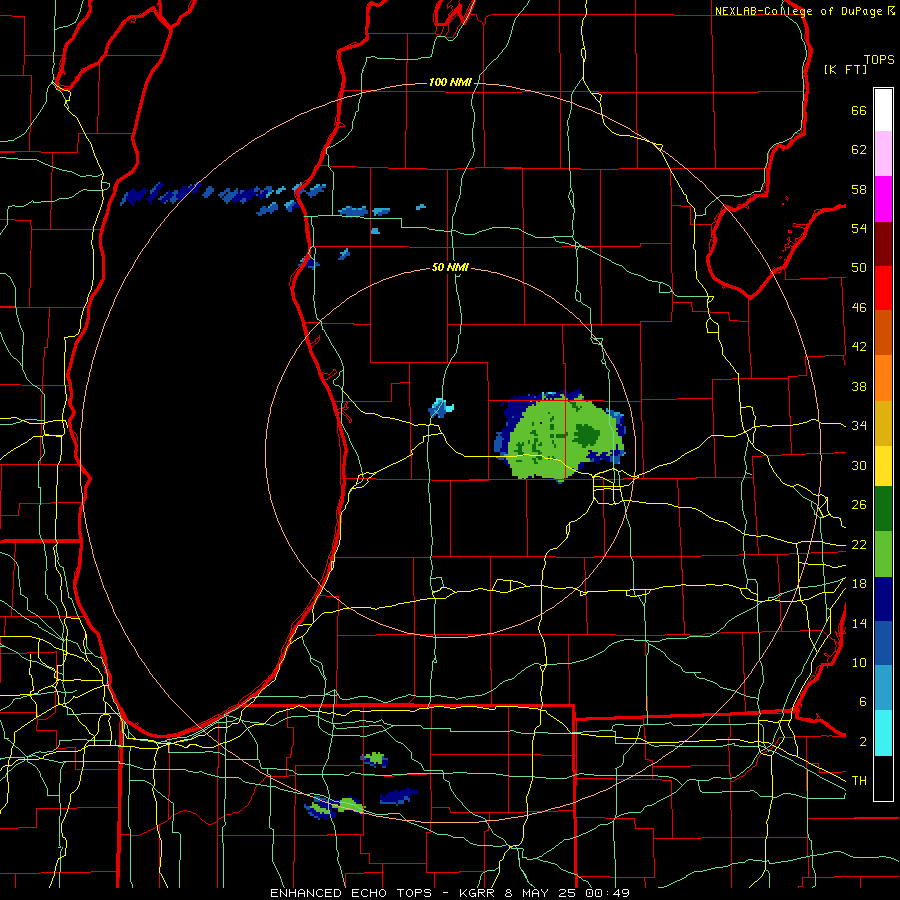Image resolution: width=900 pixels, height=900 pixels.
Task: Click the dark red legend swatch
Action: [883, 243]
